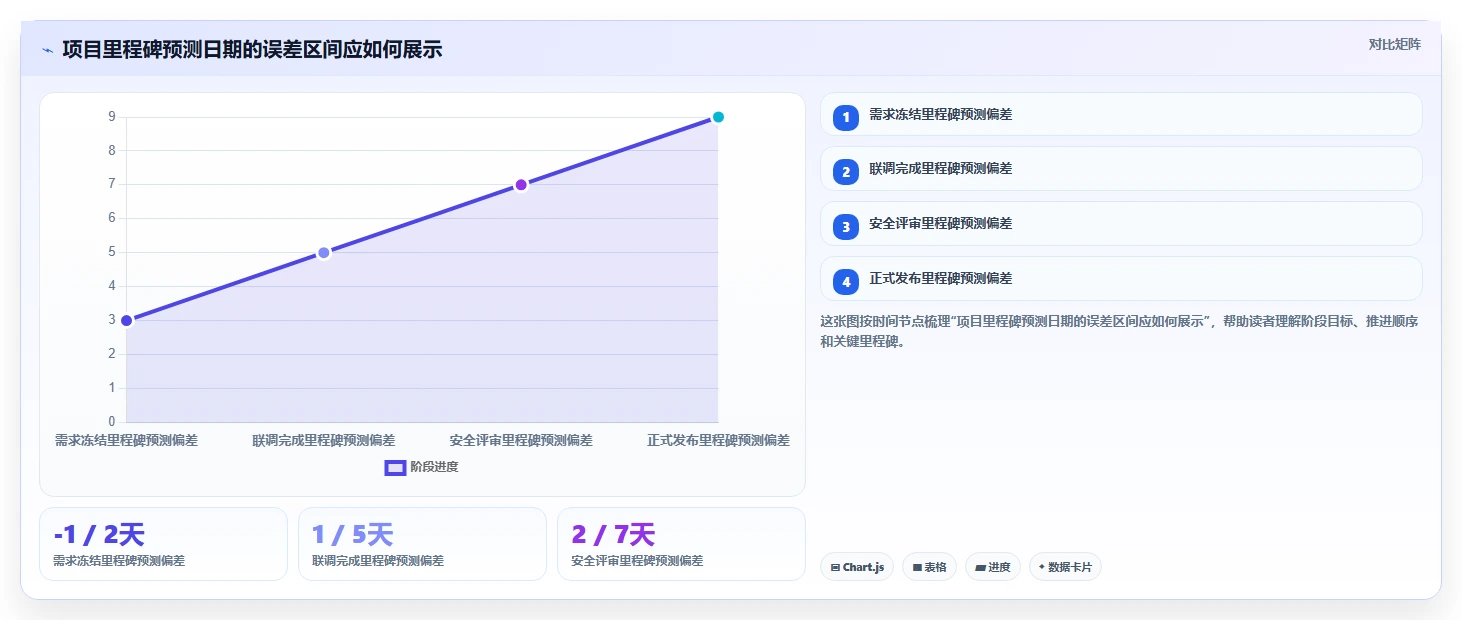
Task: Click the 阶段进度 legend color box
Action: tap(395, 467)
